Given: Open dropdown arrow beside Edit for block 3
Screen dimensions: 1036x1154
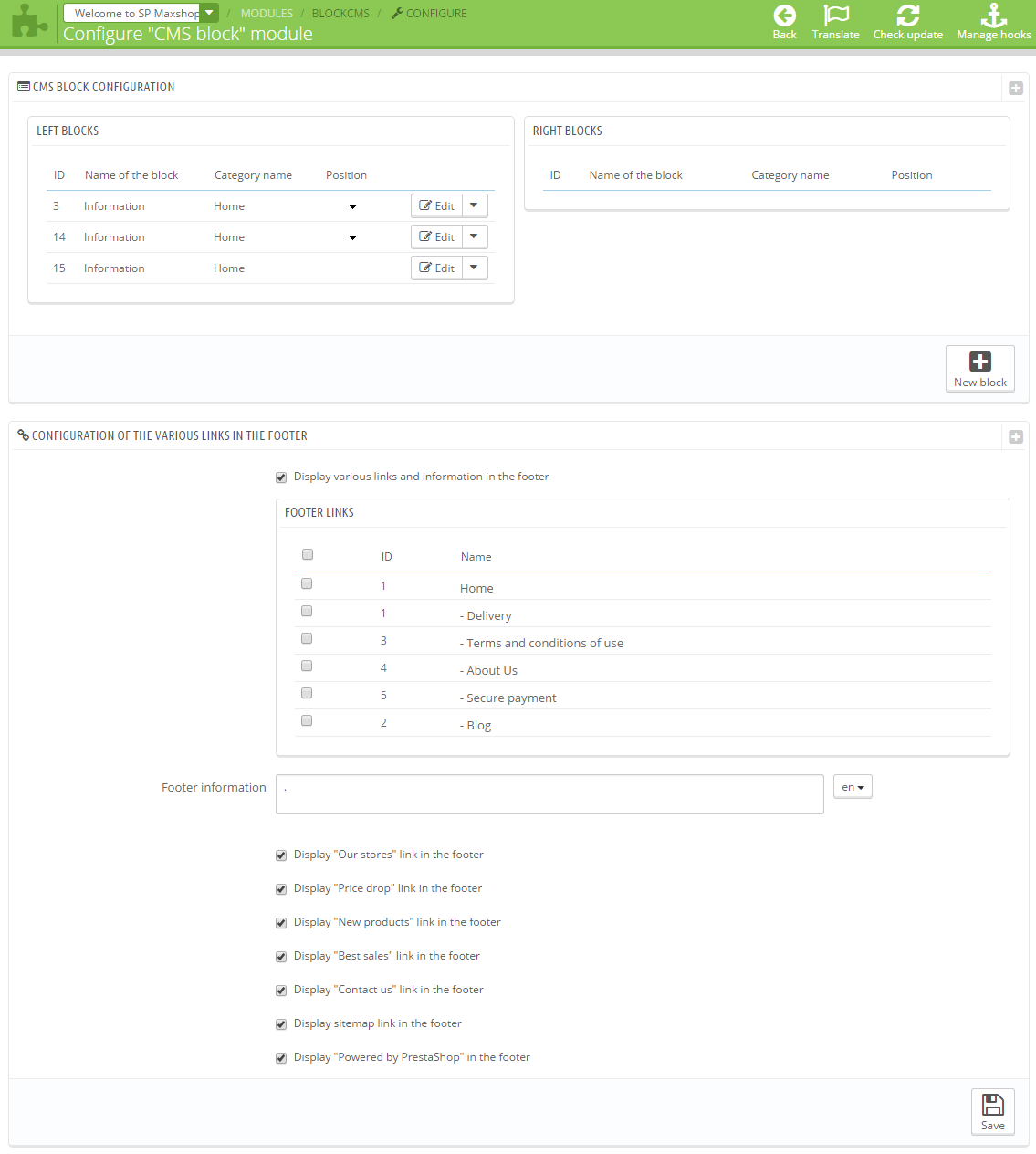Looking at the screenshot, I should click(475, 205).
